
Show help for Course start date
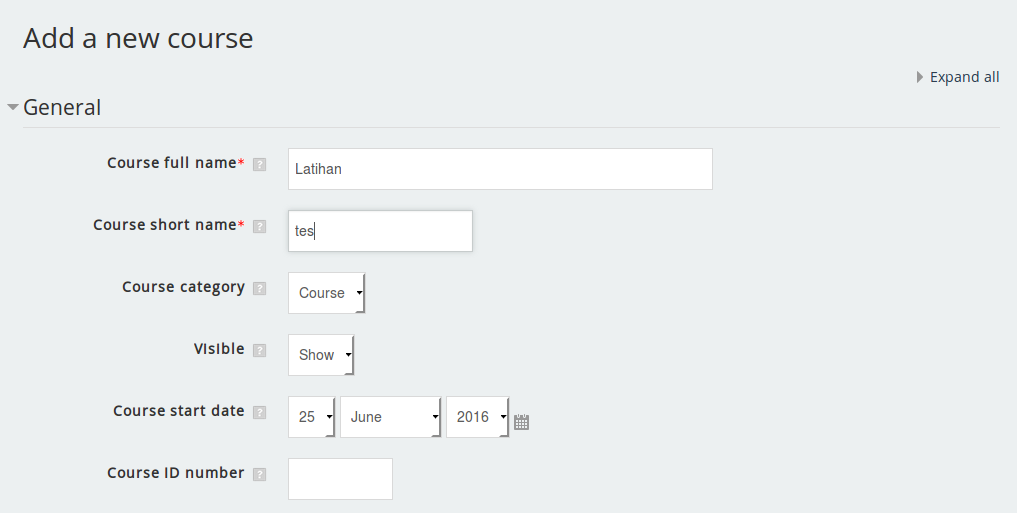pos(260,412)
